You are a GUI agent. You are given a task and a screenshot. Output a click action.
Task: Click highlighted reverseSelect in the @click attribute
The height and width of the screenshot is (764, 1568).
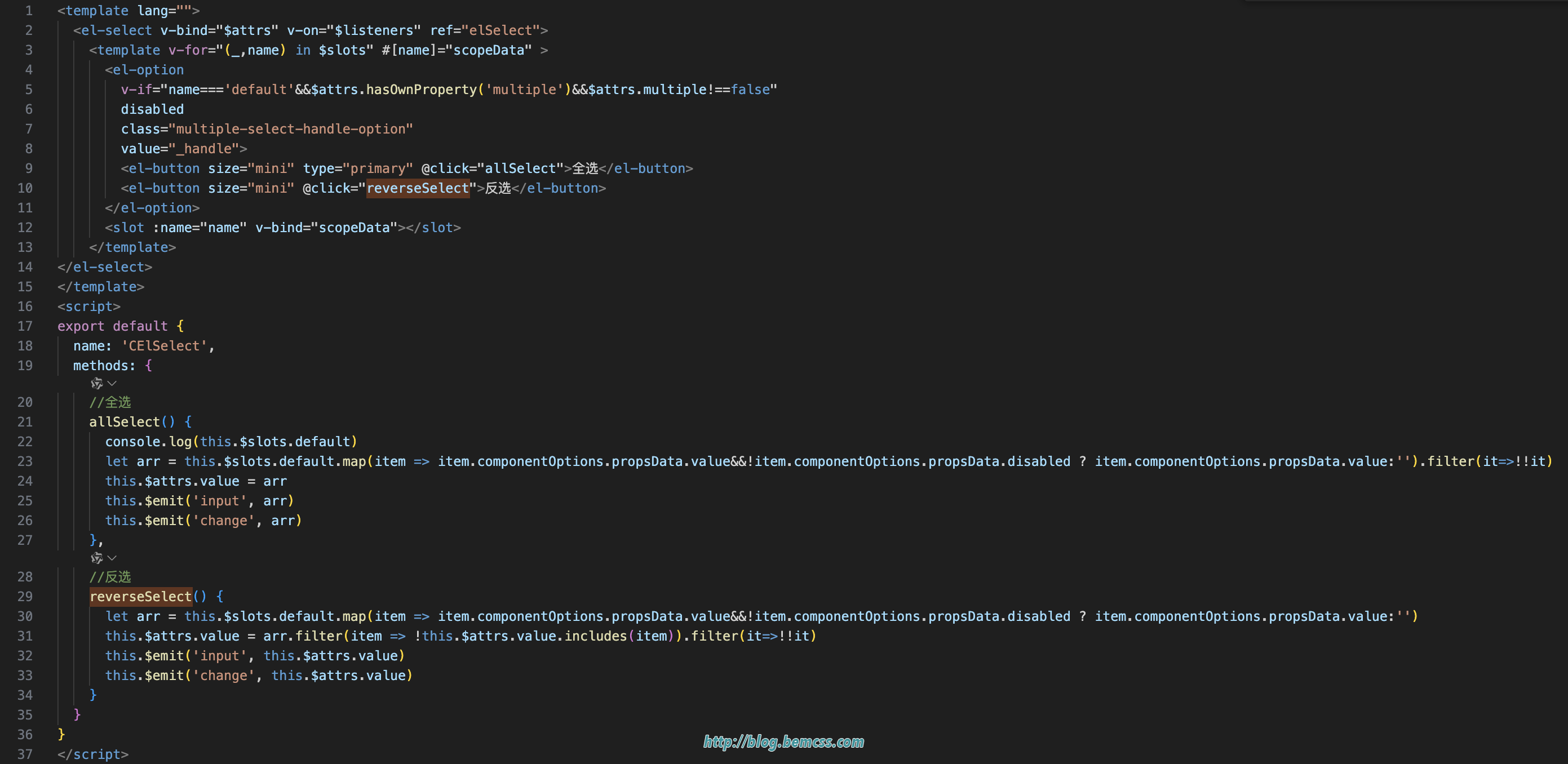tap(418, 188)
